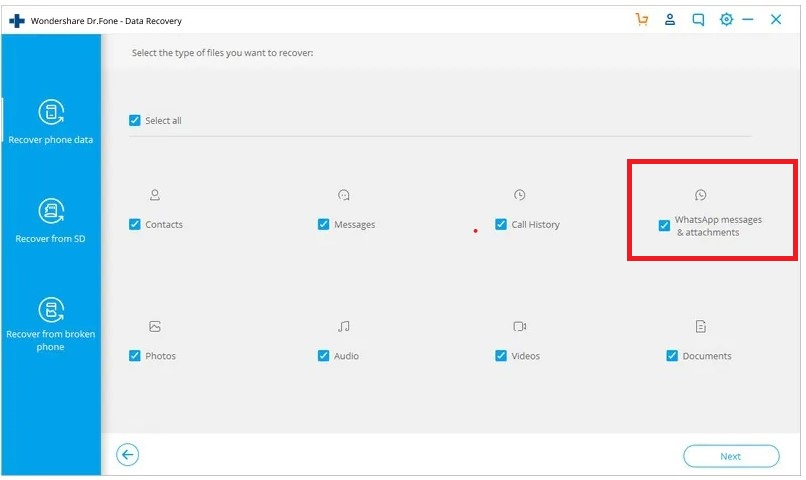Click WhatsApp messages & attachments text
The image size is (806, 480).
[718, 226]
